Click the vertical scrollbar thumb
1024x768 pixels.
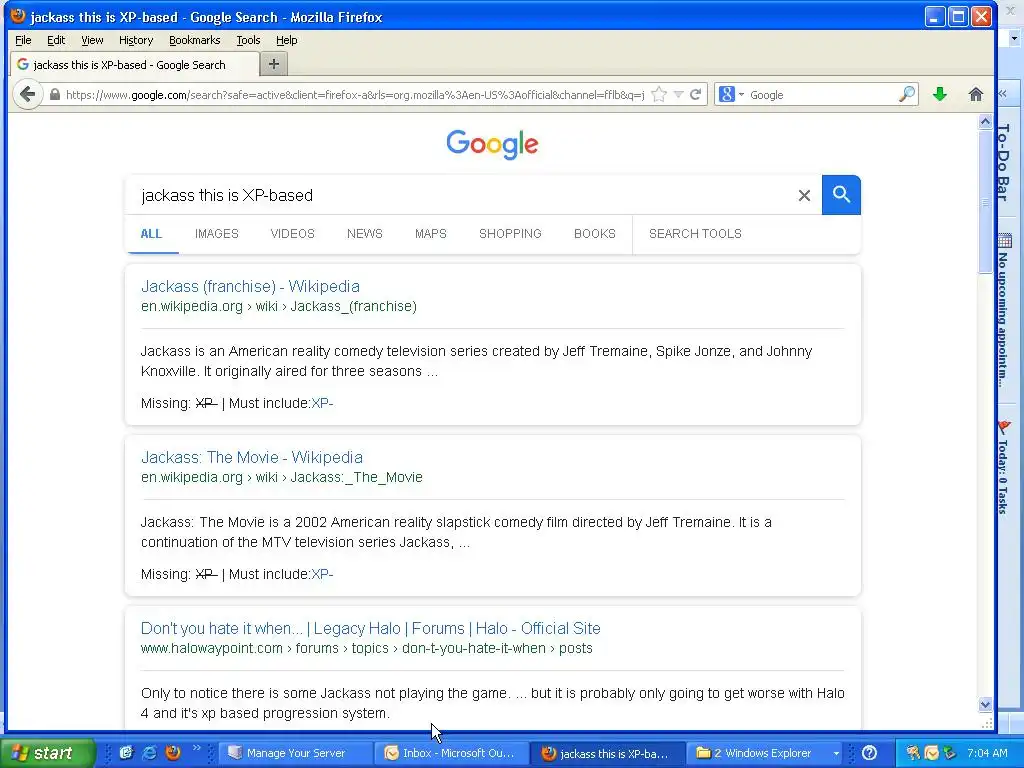click(x=985, y=201)
